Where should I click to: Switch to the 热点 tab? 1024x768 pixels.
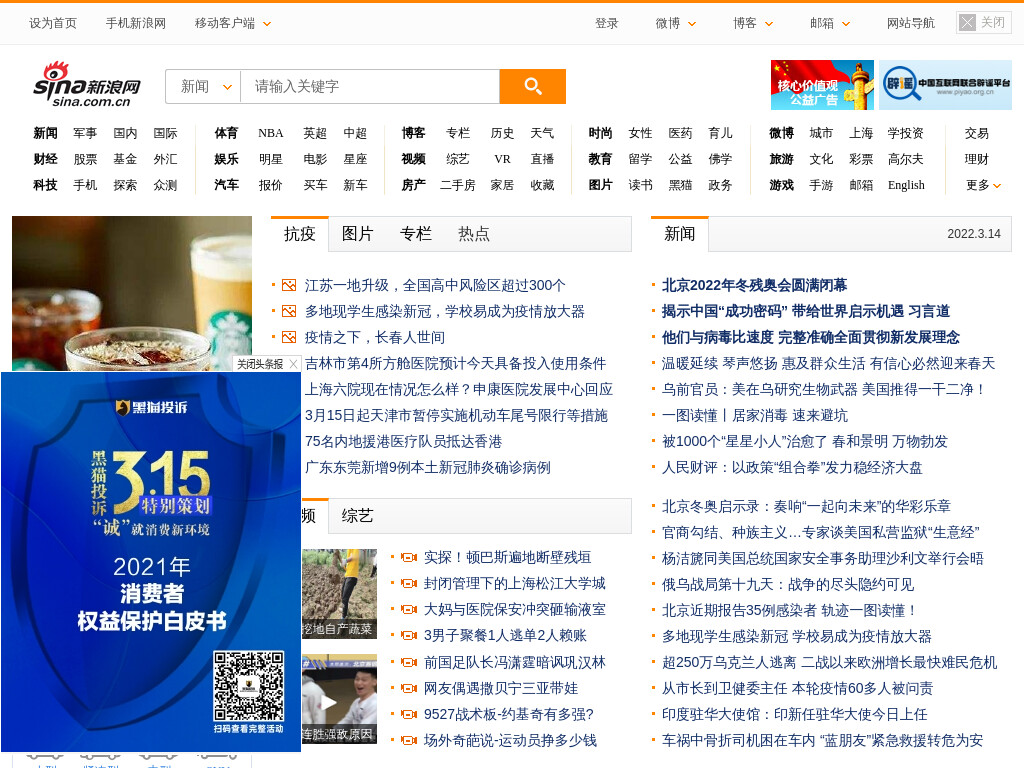coord(474,234)
